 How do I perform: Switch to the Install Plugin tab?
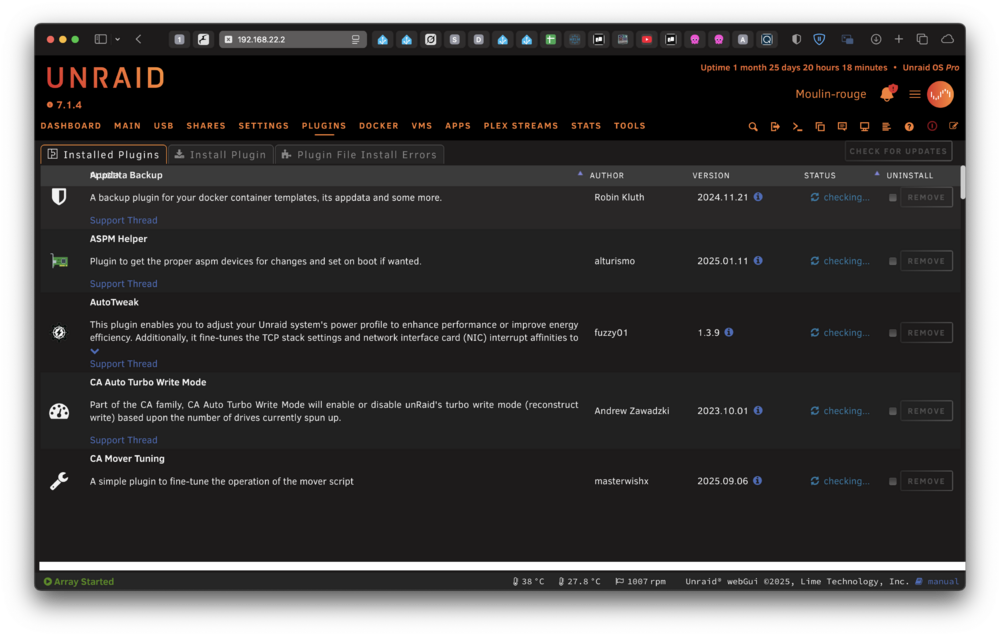221,154
